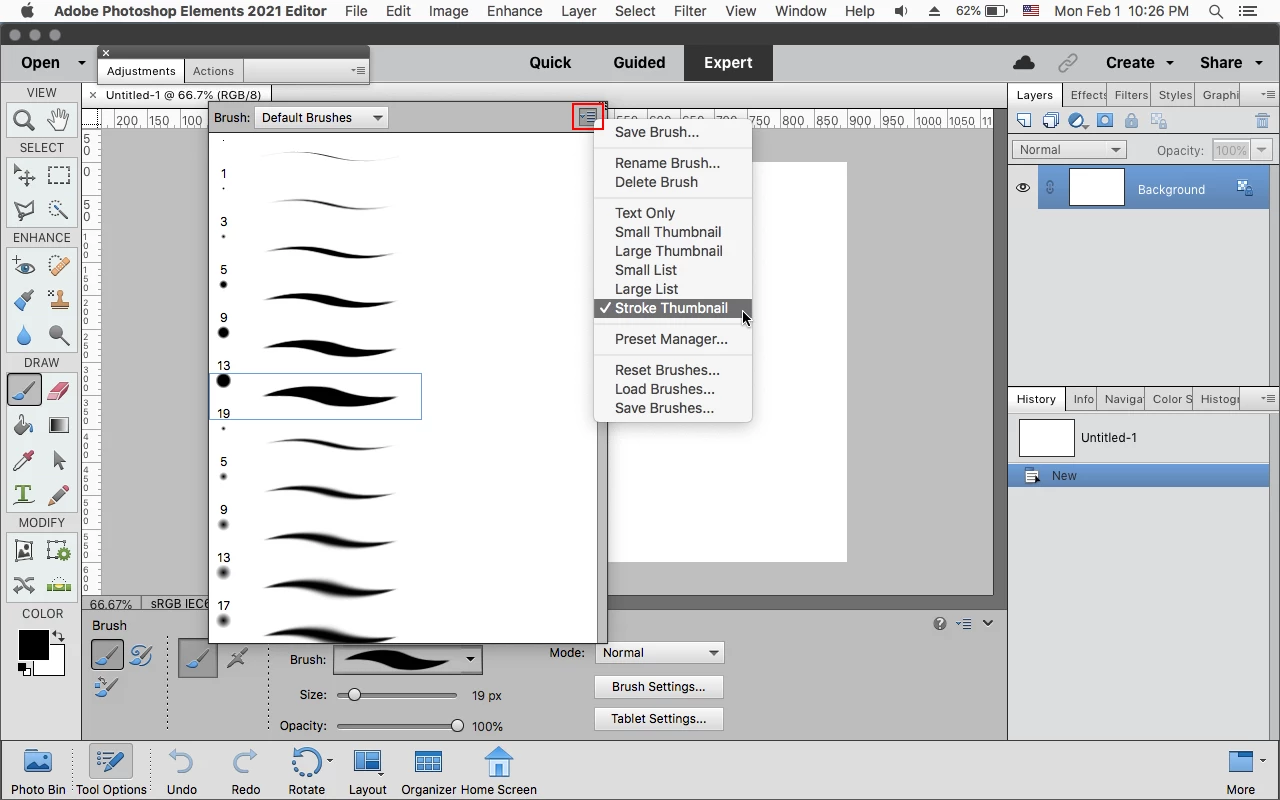This screenshot has height=800, width=1280.
Task: Click the Tablet Settings... button
Action: pos(659,719)
